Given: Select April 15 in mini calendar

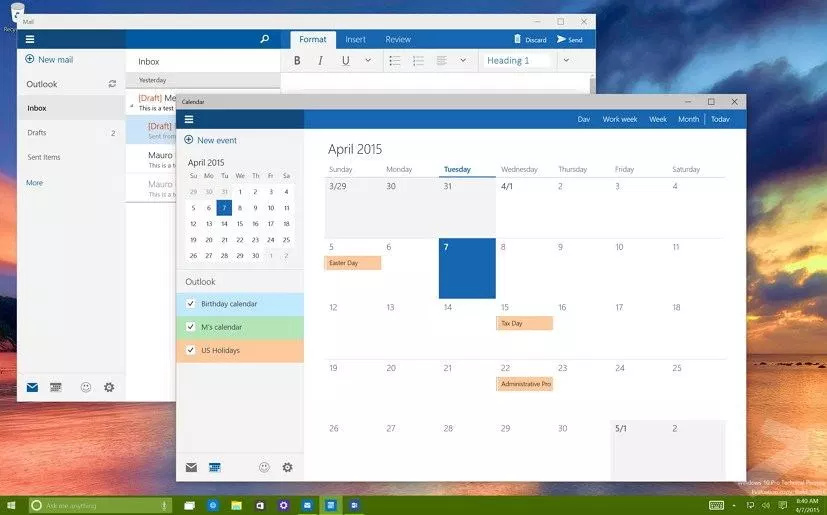Looking at the screenshot, I should tap(240, 224).
